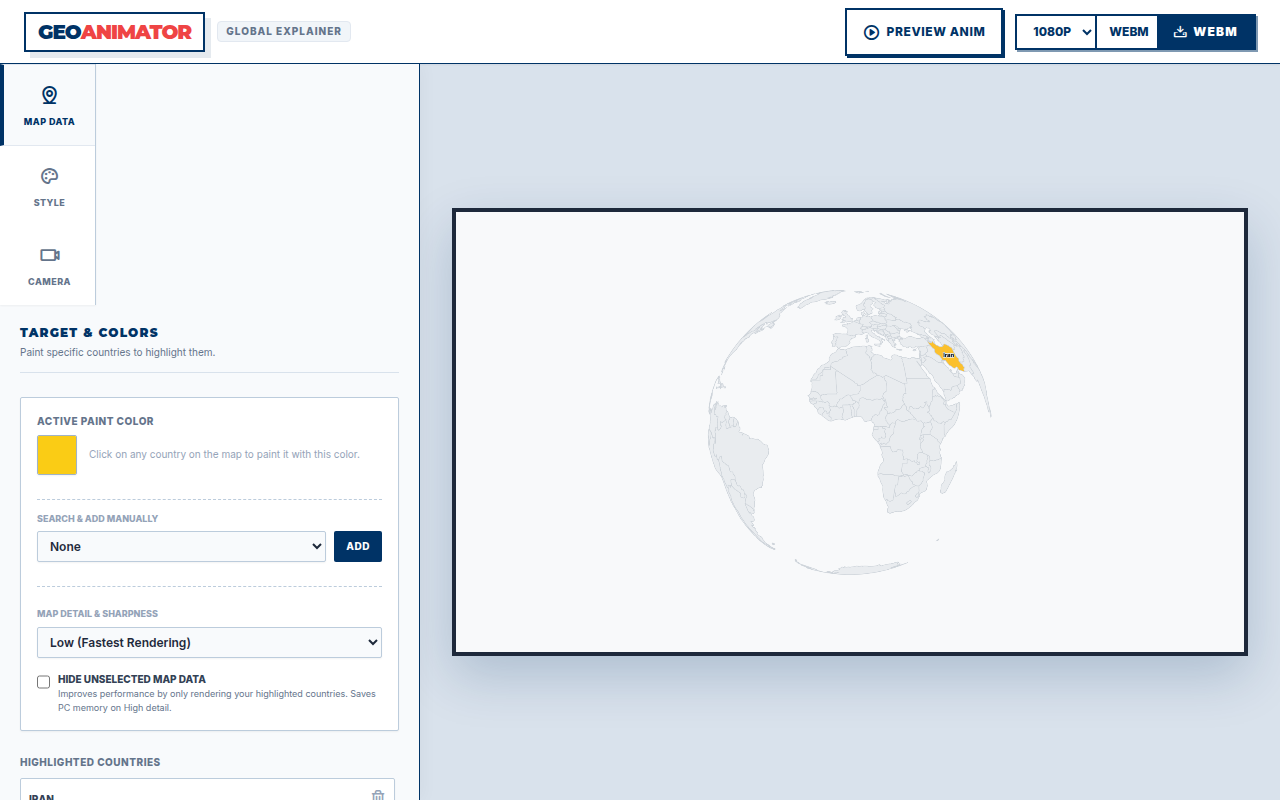Screen dimensions: 1280x800
Task: Select the WEBM format toggle
Action: coord(1128,32)
